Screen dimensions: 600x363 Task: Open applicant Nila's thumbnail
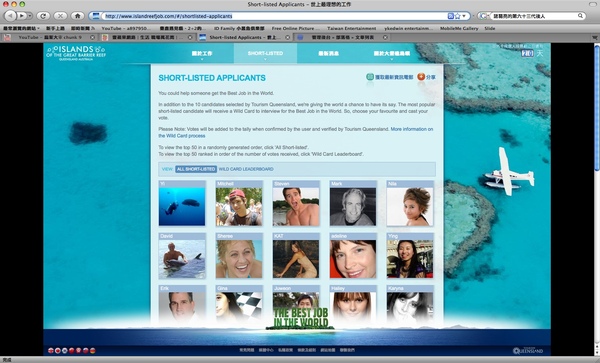click(410, 207)
